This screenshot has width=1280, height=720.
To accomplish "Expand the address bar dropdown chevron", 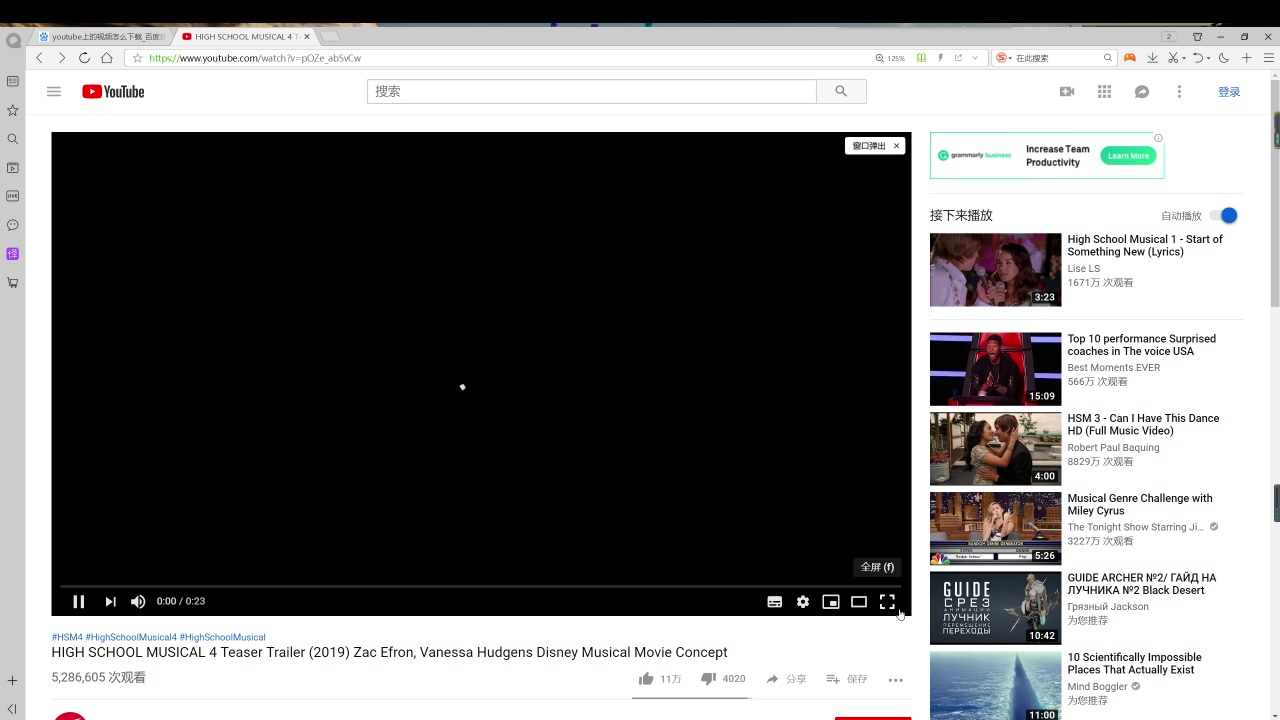I will (976, 58).
